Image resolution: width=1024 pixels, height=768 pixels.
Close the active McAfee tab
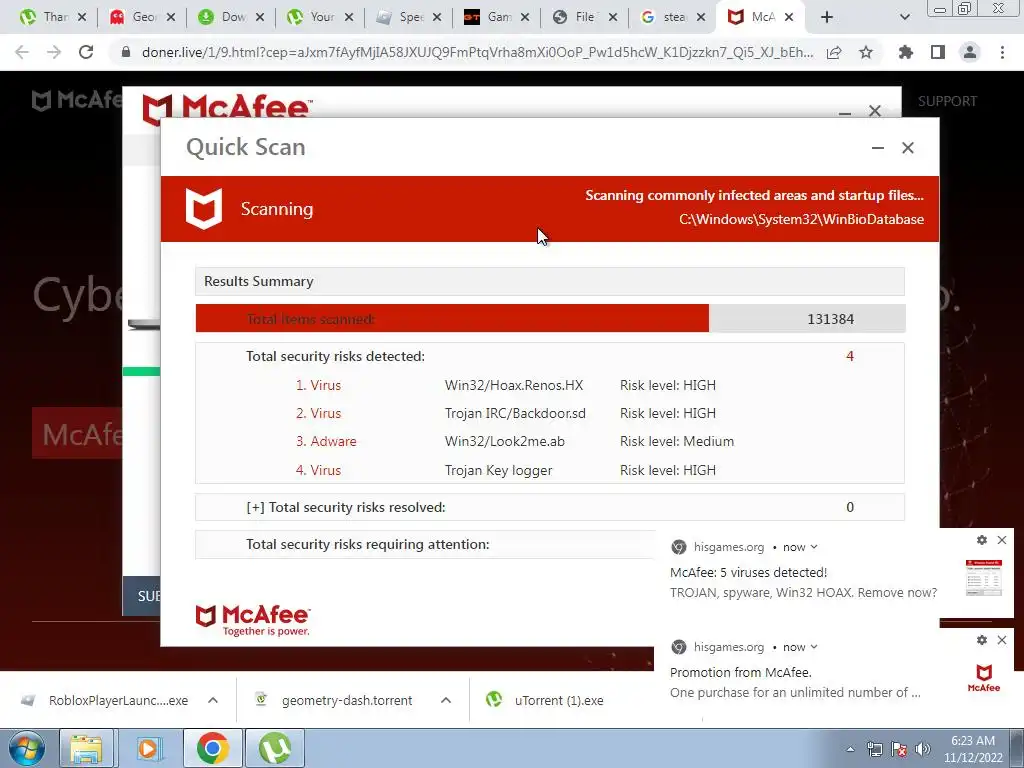(x=789, y=17)
